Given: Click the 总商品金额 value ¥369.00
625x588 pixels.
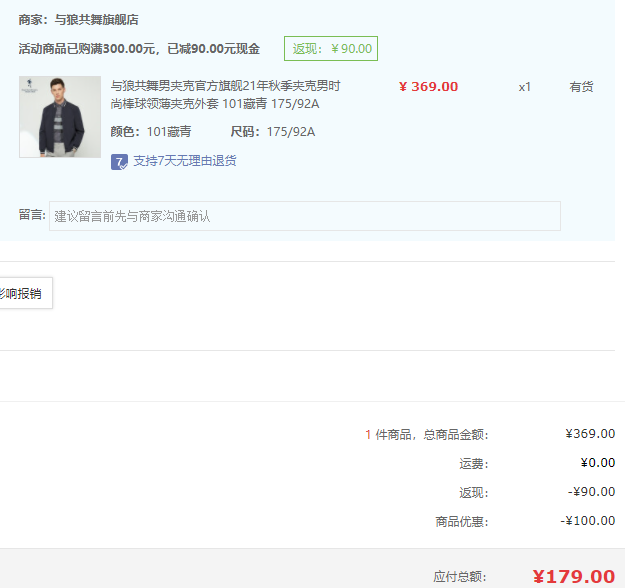Looking at the screenshot, I should point(590,434).
